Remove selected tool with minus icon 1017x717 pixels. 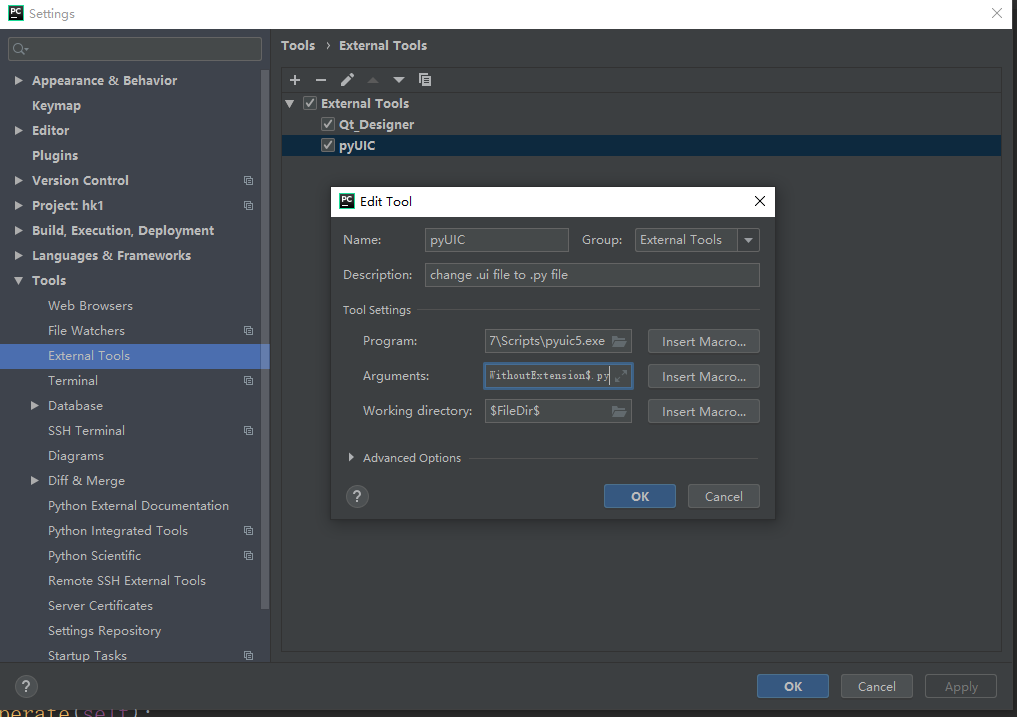(321, 80)
